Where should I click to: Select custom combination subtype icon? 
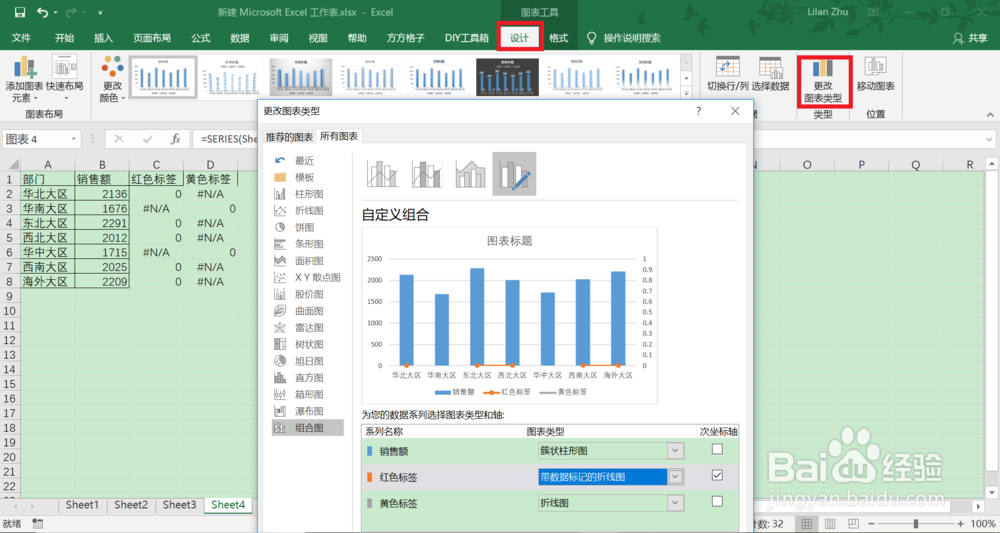click(x=514, y=173)
